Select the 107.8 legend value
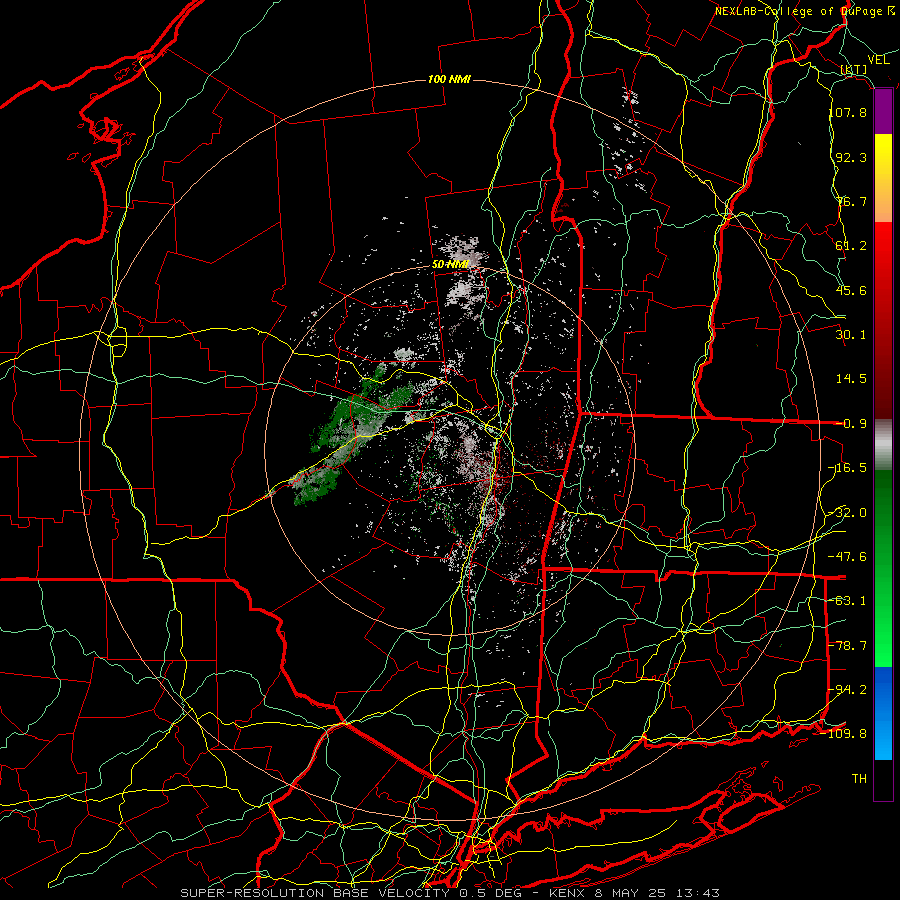Viewport: 900px width, 900px height. point(847,112)
